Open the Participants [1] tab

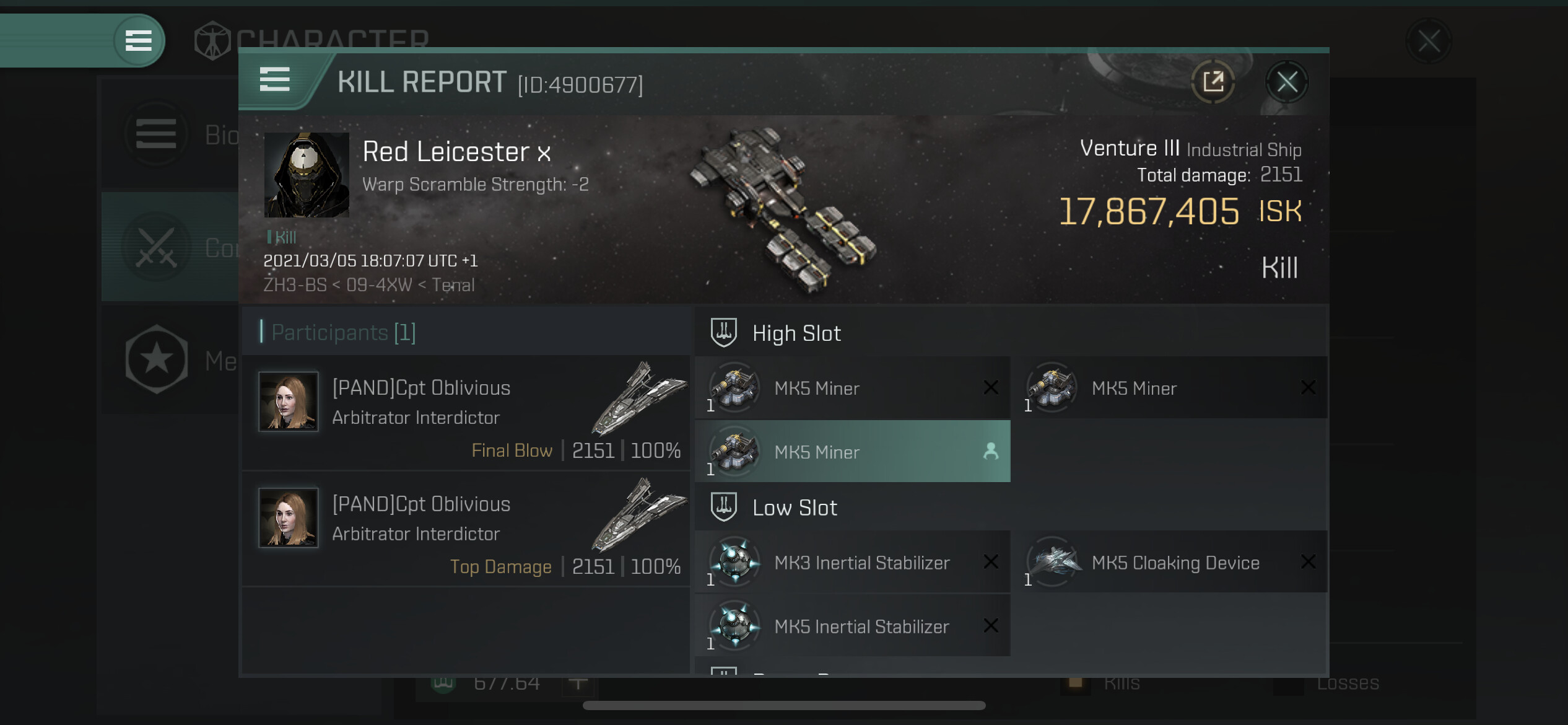pyautogui.click(x=344, y=333)
